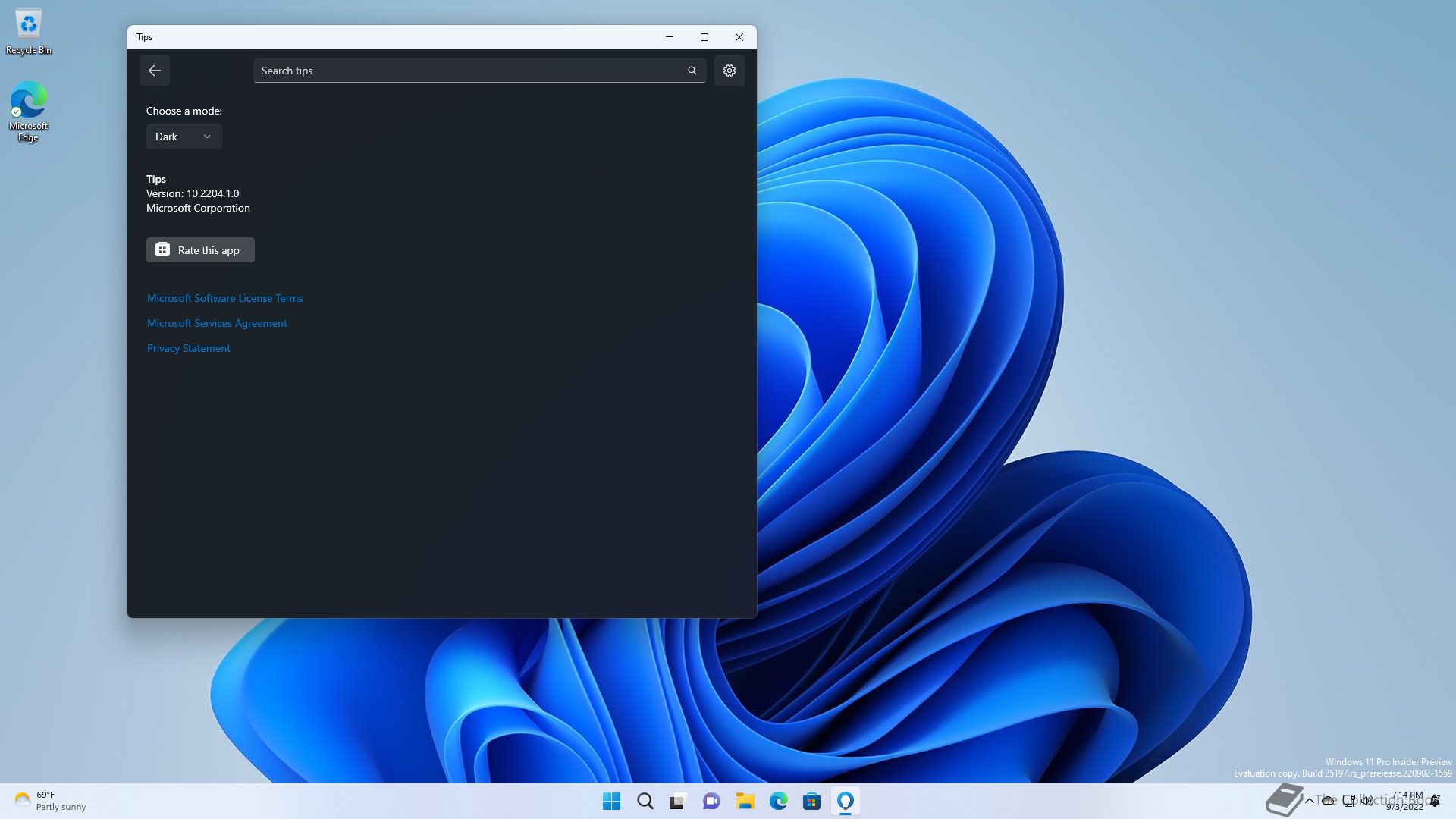The height and width of the screenshot is (819, 1456).
Task: Select the Recycle Bin desktop icon
Action: (x=29, y=32)
